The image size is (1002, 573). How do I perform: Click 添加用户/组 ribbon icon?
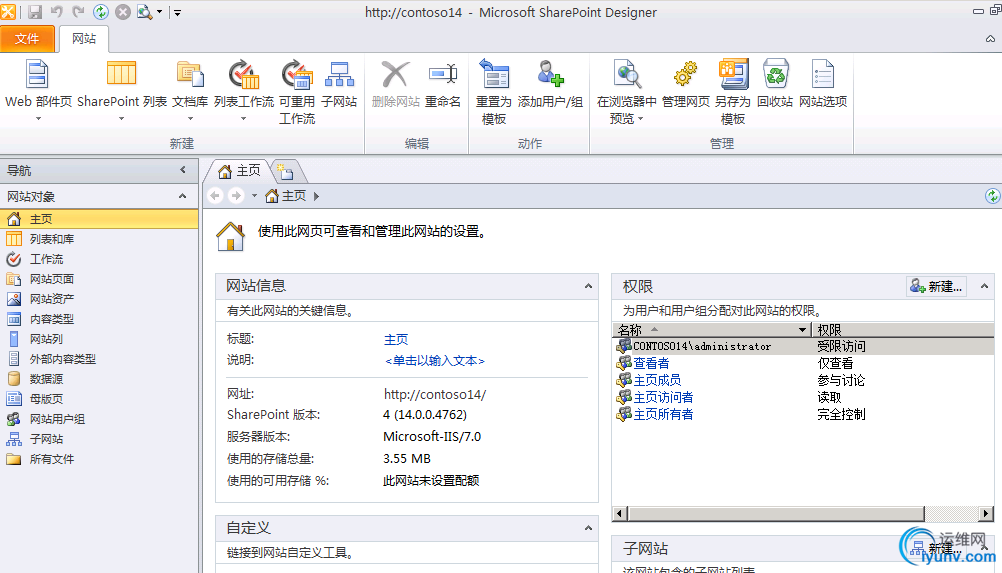tap(550, 74)
